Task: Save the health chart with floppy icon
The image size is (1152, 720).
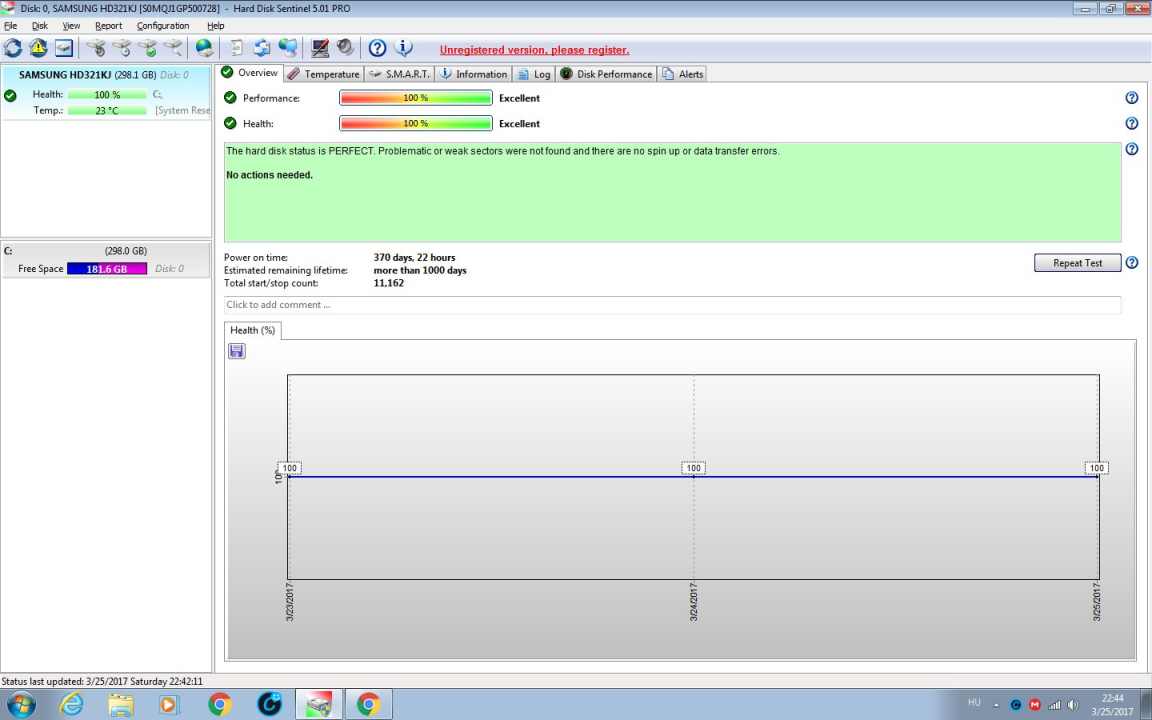Action: coord(237,351)
